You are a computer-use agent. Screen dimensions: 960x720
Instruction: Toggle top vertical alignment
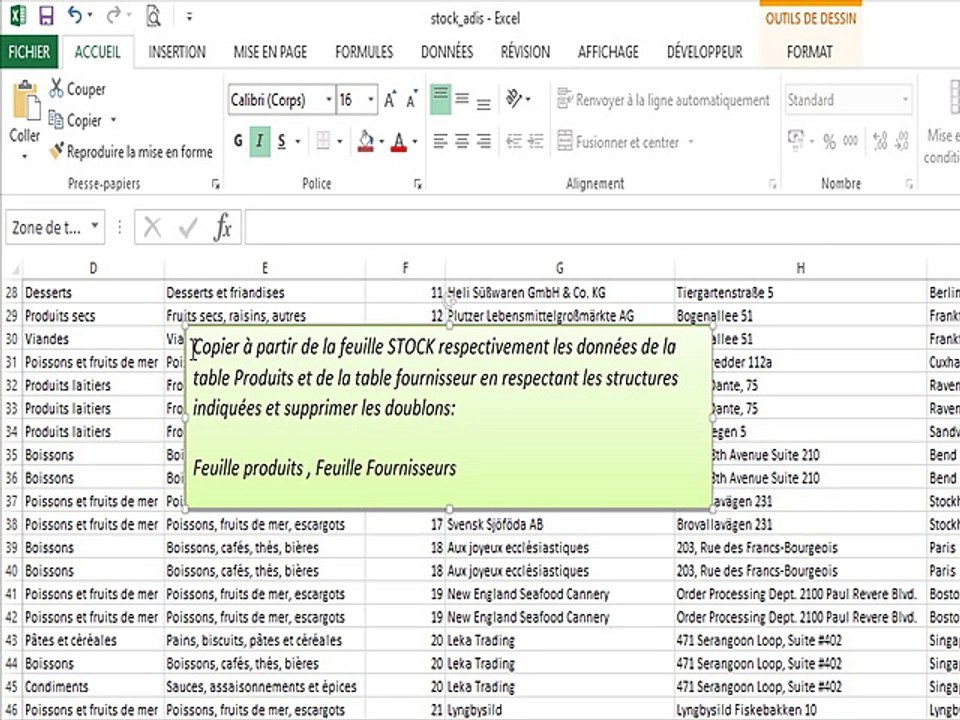(440, 99)
